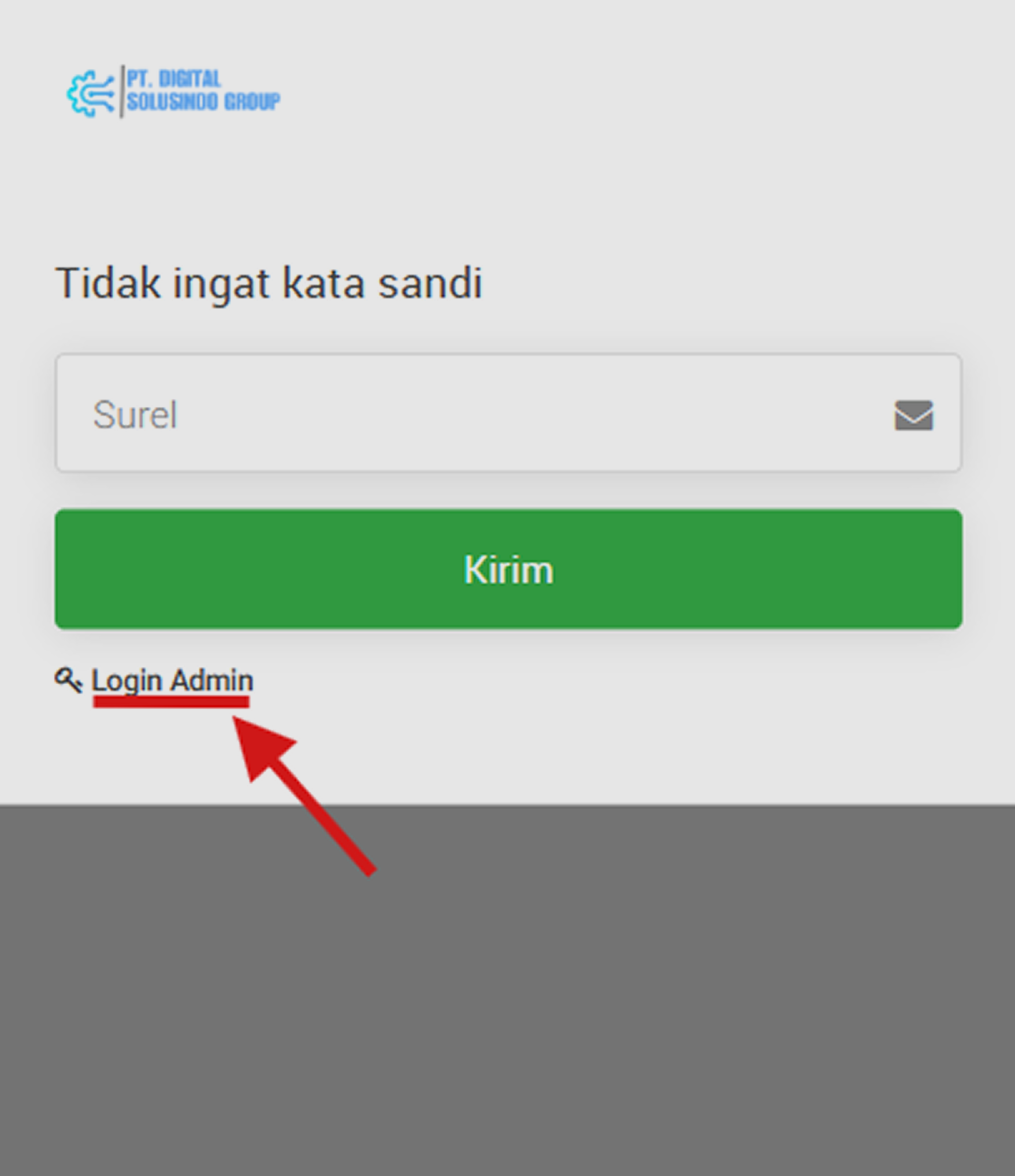Click the word Login in the admin link
1015x1176 pixels.
click(127, 681)
